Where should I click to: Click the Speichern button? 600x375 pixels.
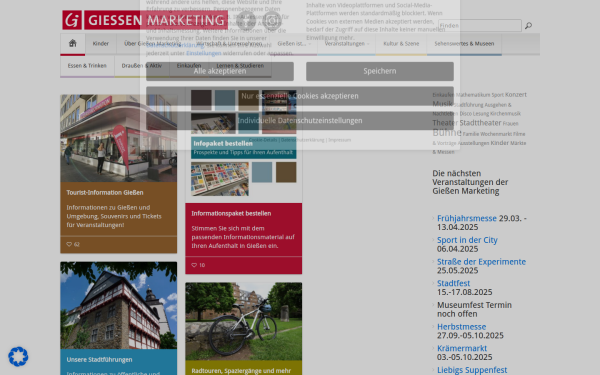(380, 71)
